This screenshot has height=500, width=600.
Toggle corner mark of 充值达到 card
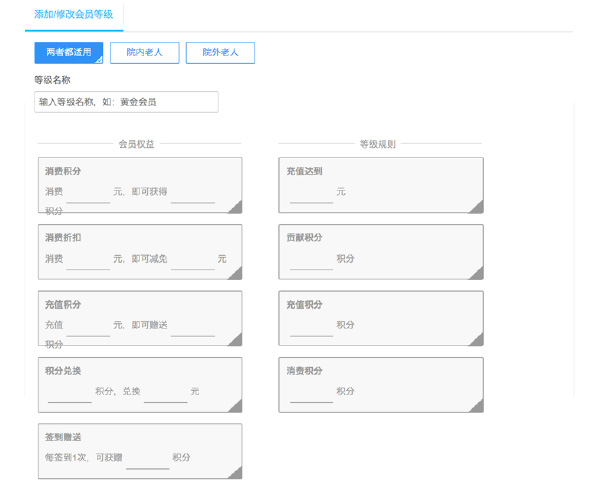click(477, 206)
